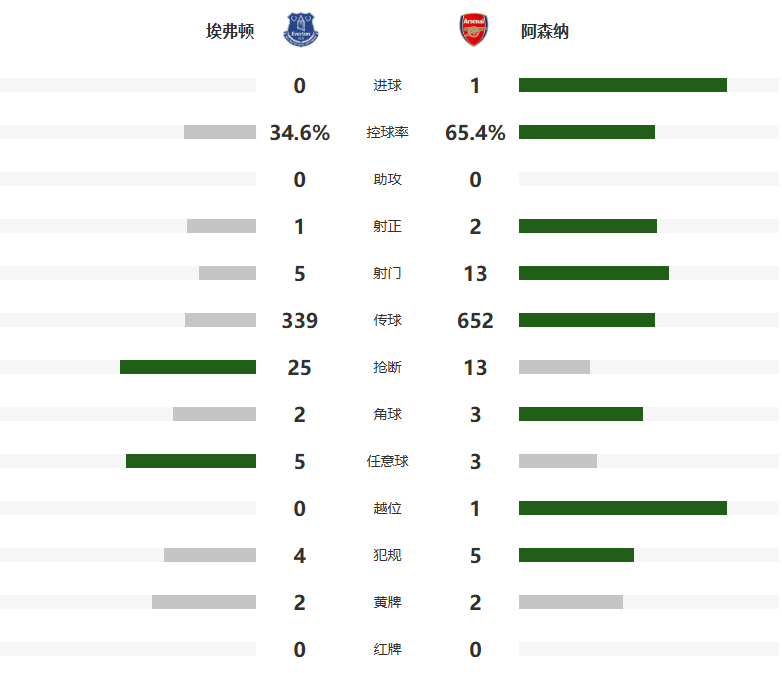
Task: Select the 进球 stat label
Action: coord(387,86)
